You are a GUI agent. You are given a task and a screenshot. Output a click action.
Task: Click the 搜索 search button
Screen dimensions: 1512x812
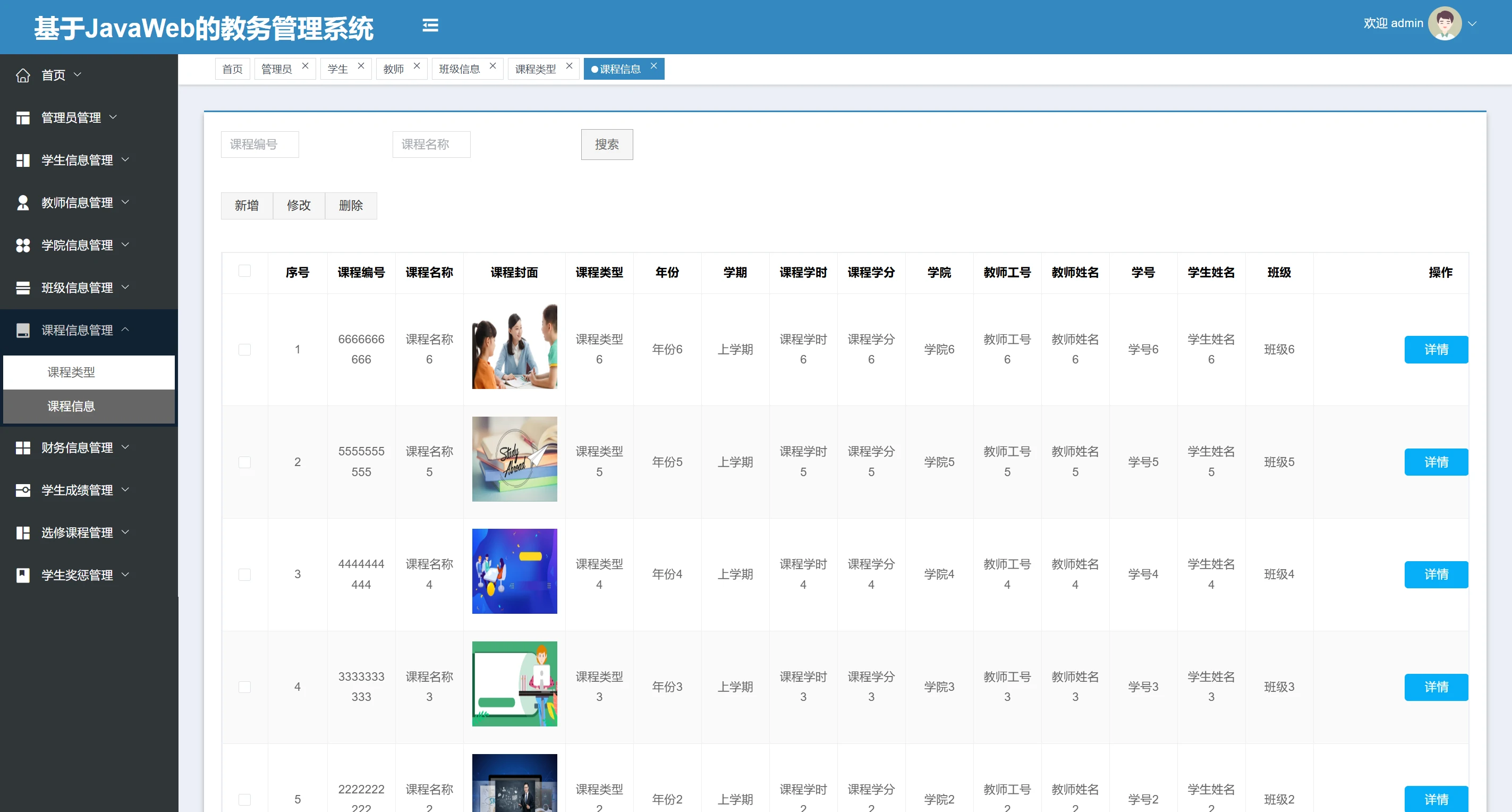(x=606, y=145)
